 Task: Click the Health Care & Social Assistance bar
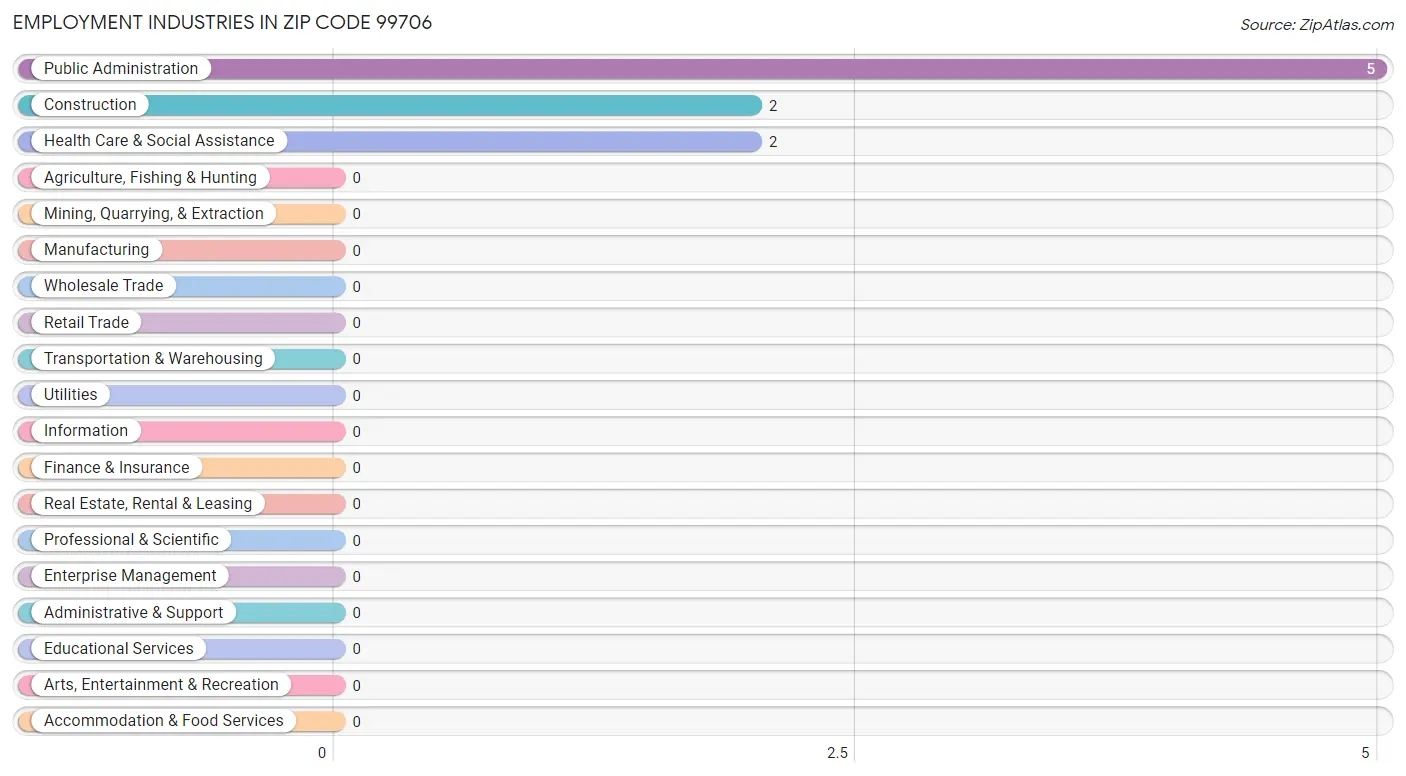(390, 141)
